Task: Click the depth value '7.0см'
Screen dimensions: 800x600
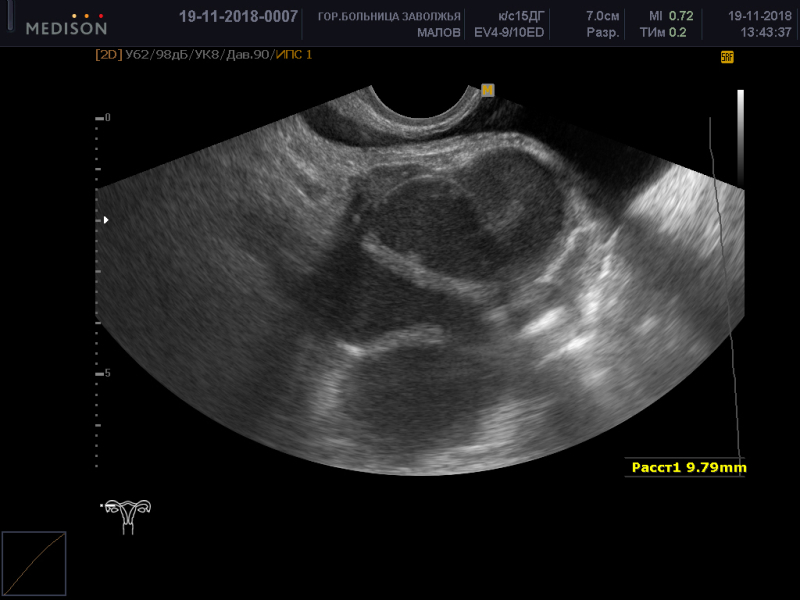Action: [603, 16]
